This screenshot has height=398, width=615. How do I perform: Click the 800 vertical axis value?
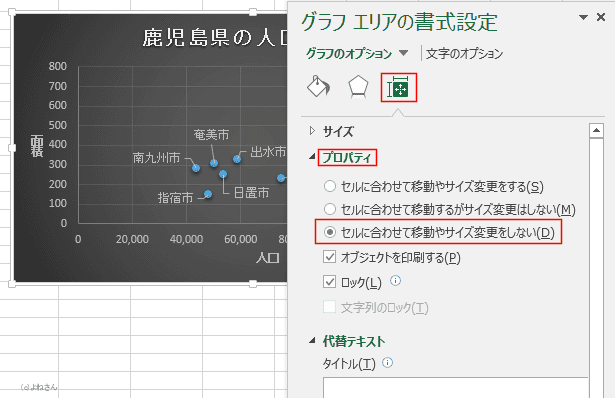(x=58, y=66)
